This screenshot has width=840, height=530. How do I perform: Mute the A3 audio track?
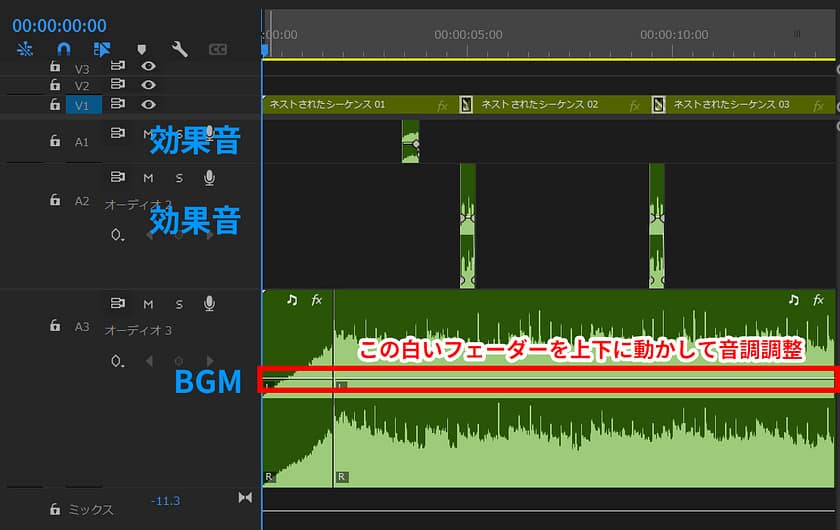click(x=148, y=303)
